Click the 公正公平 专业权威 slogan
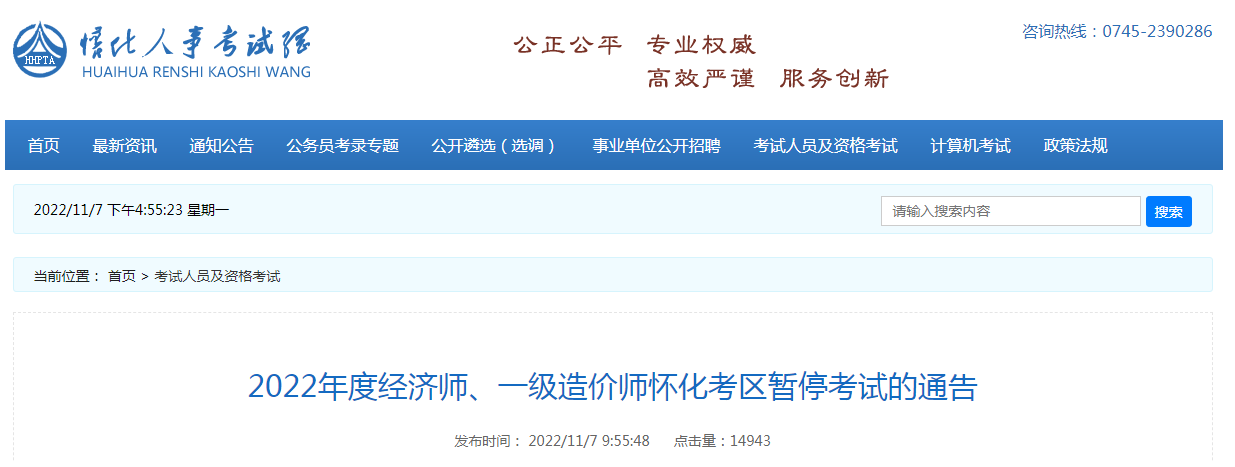The height and width of the screenshot is (467, 1235). [x=635, y=45]
